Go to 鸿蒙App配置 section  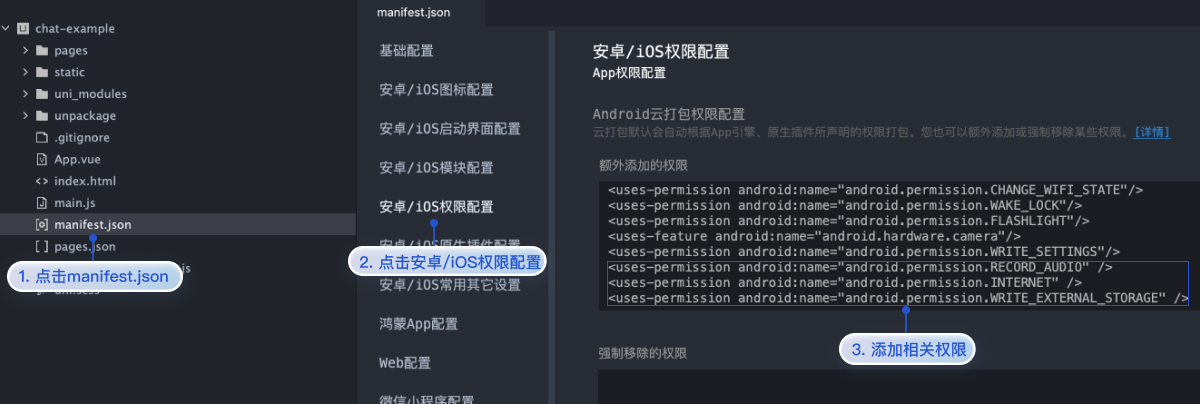418,324
